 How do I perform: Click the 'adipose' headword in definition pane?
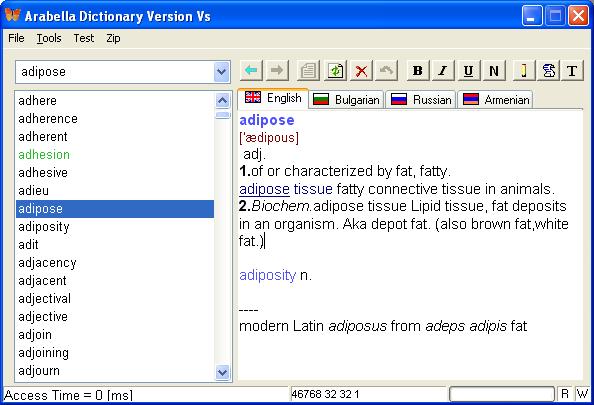(x=267, y=120)
